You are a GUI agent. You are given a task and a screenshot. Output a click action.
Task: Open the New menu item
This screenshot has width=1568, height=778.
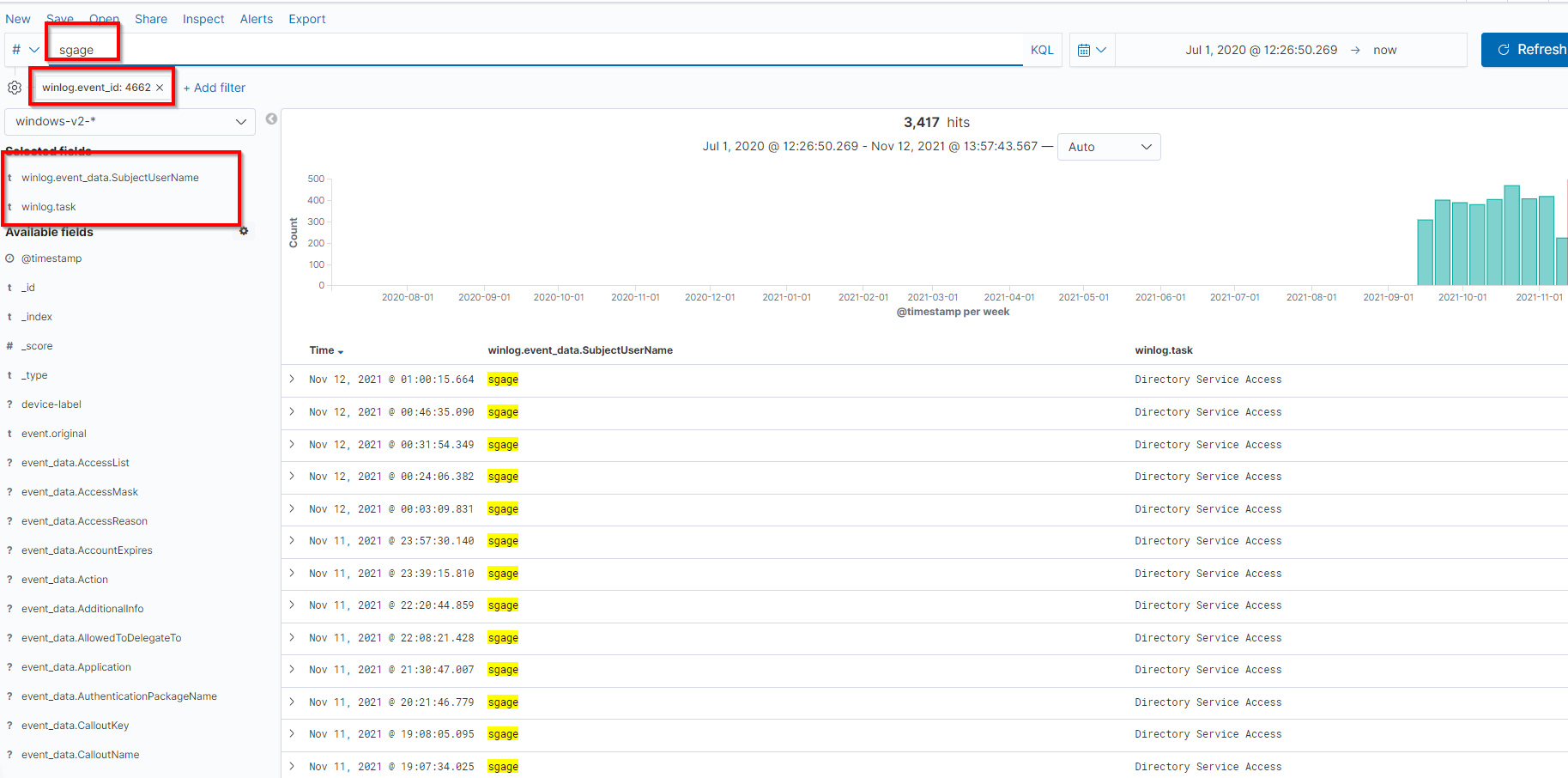[x=18, y=19]
